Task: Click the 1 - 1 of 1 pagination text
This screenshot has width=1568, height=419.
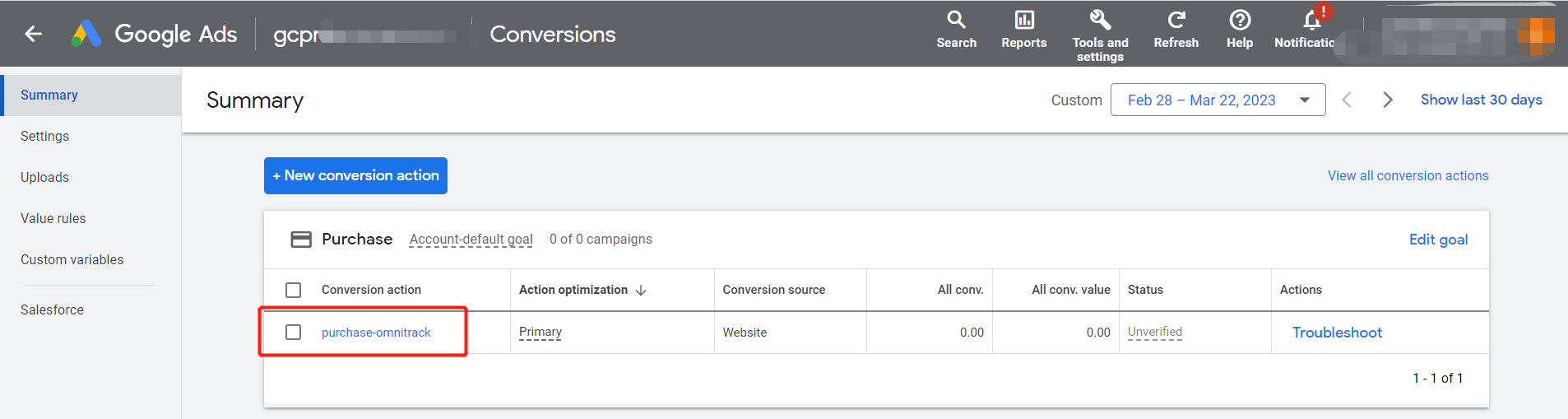Action: [x=1437, y=379]
